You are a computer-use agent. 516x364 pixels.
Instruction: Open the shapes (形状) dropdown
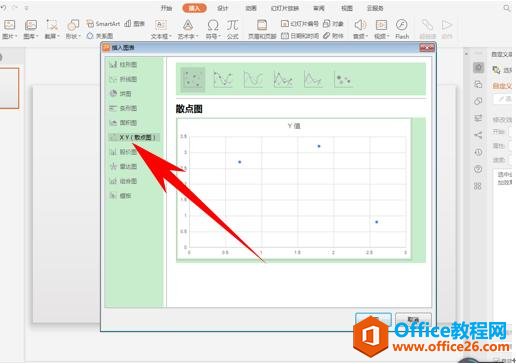(x=73, y=29)
